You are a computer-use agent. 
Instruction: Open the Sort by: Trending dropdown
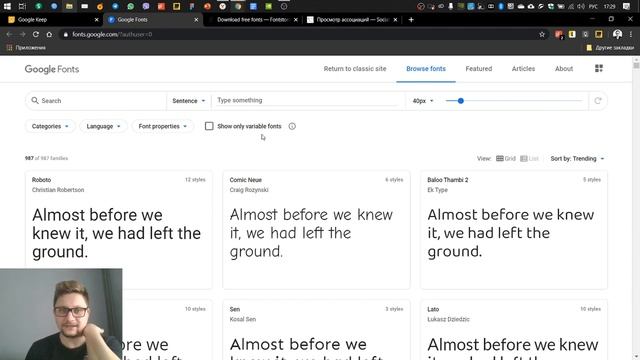click(577, 158)
